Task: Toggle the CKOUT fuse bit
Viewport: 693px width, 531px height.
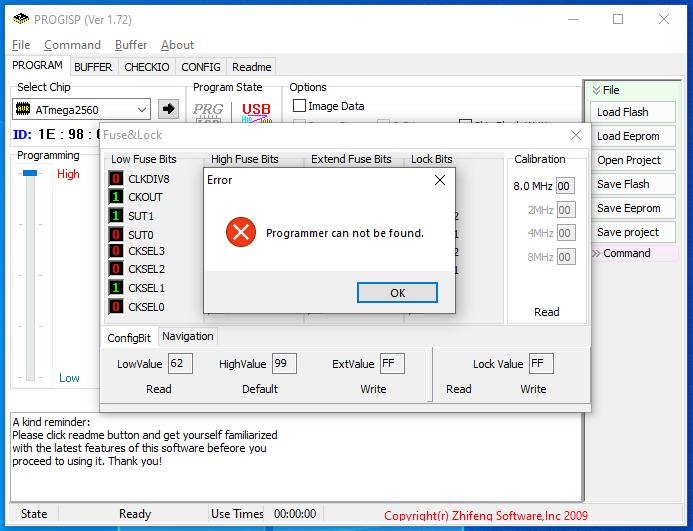Action: 116,197
